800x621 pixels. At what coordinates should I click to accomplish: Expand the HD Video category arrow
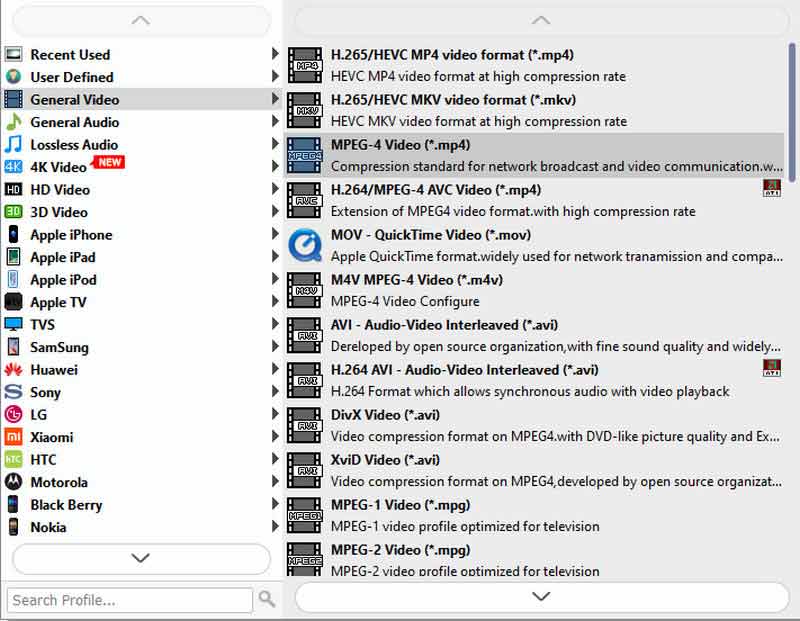(275, 190)
